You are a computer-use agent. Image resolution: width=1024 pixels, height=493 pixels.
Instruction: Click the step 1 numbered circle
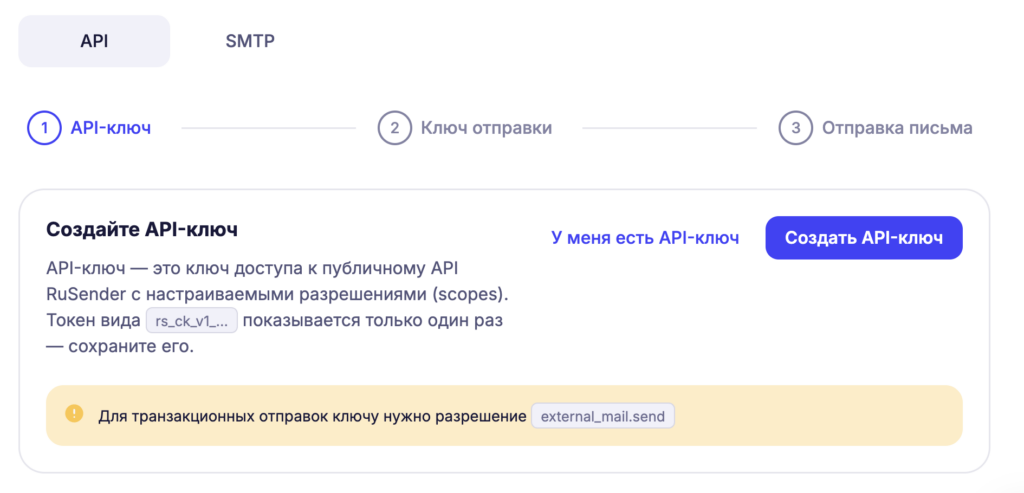pyautogui.click(x=44, y=128)
